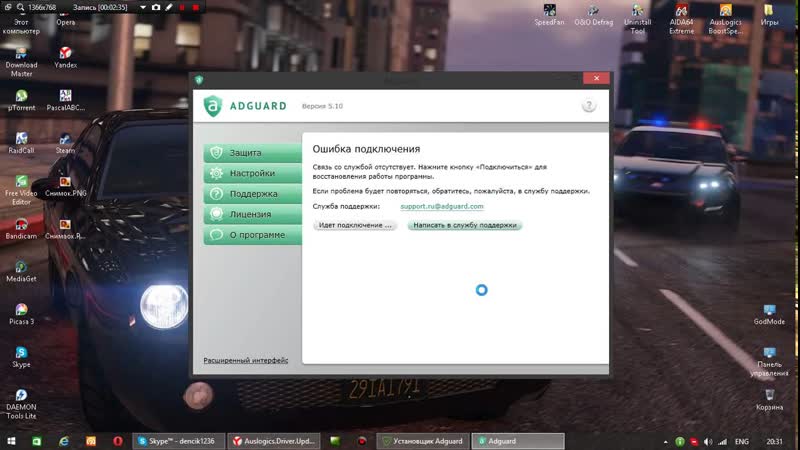Viewport: 800px width, 450px height.
Task: Click Написать в службу поддержки button
Action: click(465, 225)
